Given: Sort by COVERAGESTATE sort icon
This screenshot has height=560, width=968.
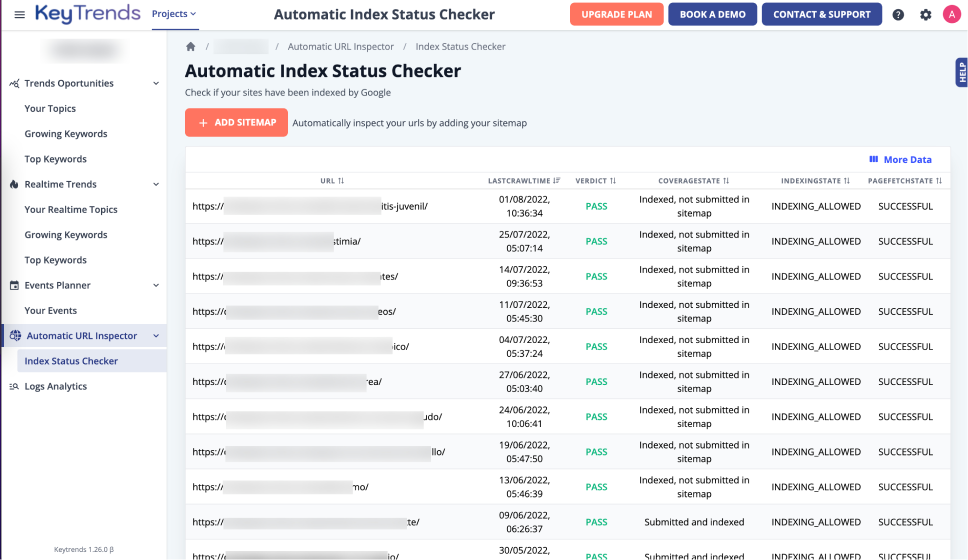Looking at the screenshot, I should click(x=726, y=181).
